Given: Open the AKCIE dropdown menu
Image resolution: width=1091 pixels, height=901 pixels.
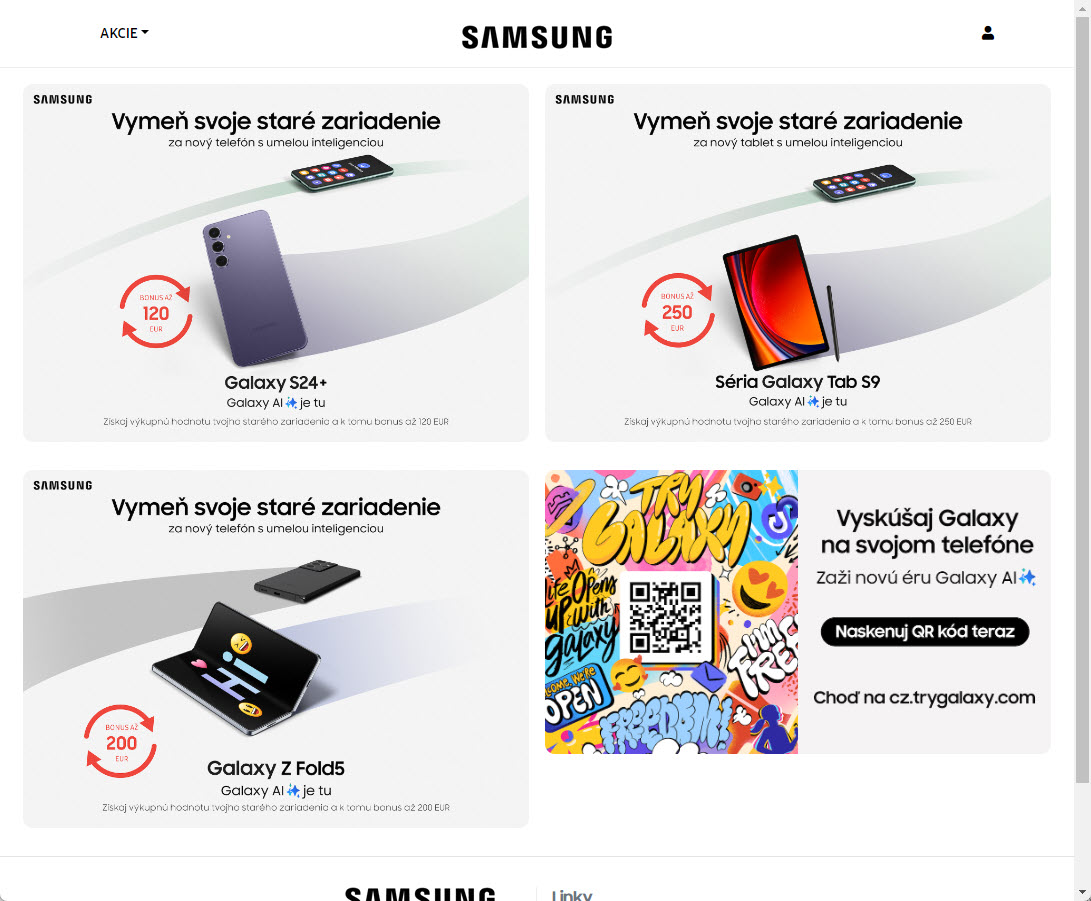Looking at the screenshot, I should pos(124,33).
